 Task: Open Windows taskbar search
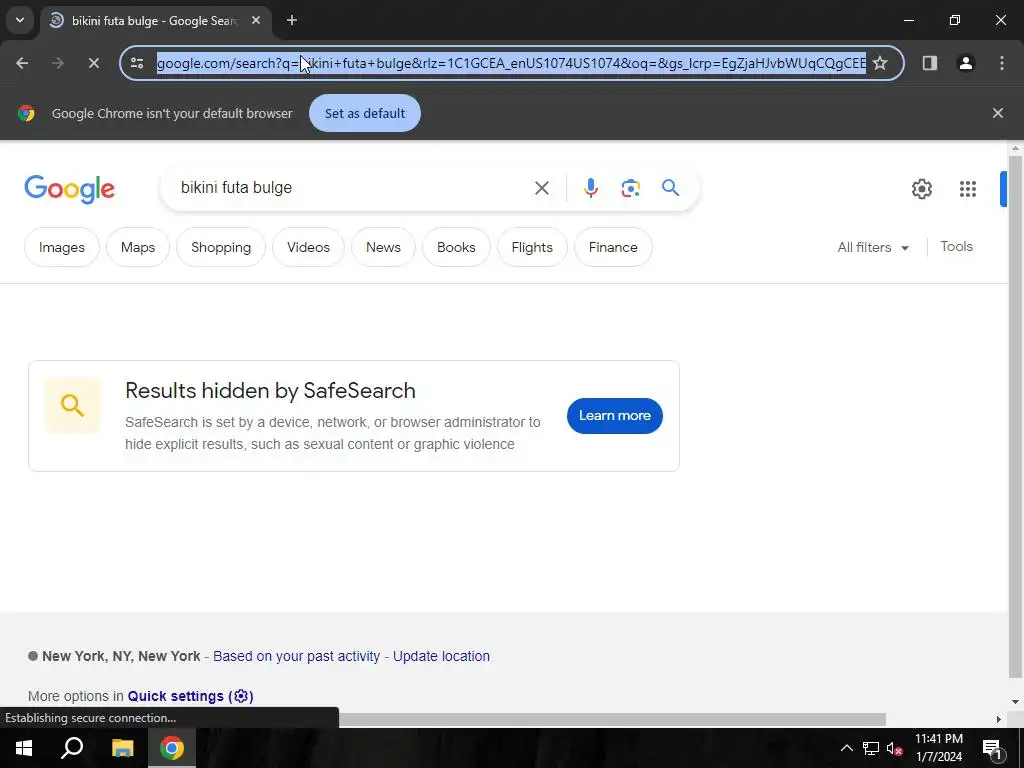tap(72, 748)
